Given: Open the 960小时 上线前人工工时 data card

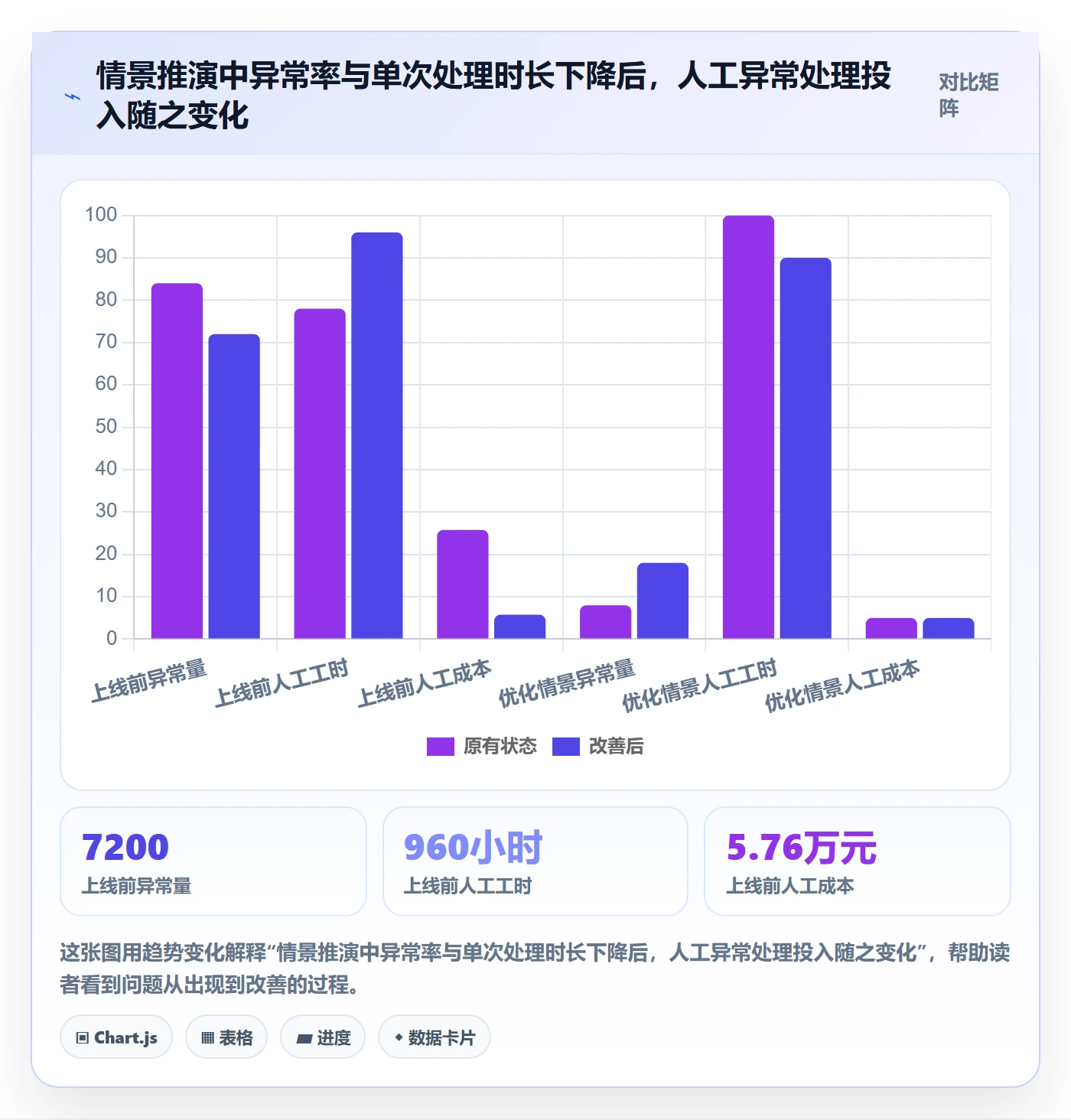Looking at the screenshot, I should pyautogui.click(x=535, y=861).
